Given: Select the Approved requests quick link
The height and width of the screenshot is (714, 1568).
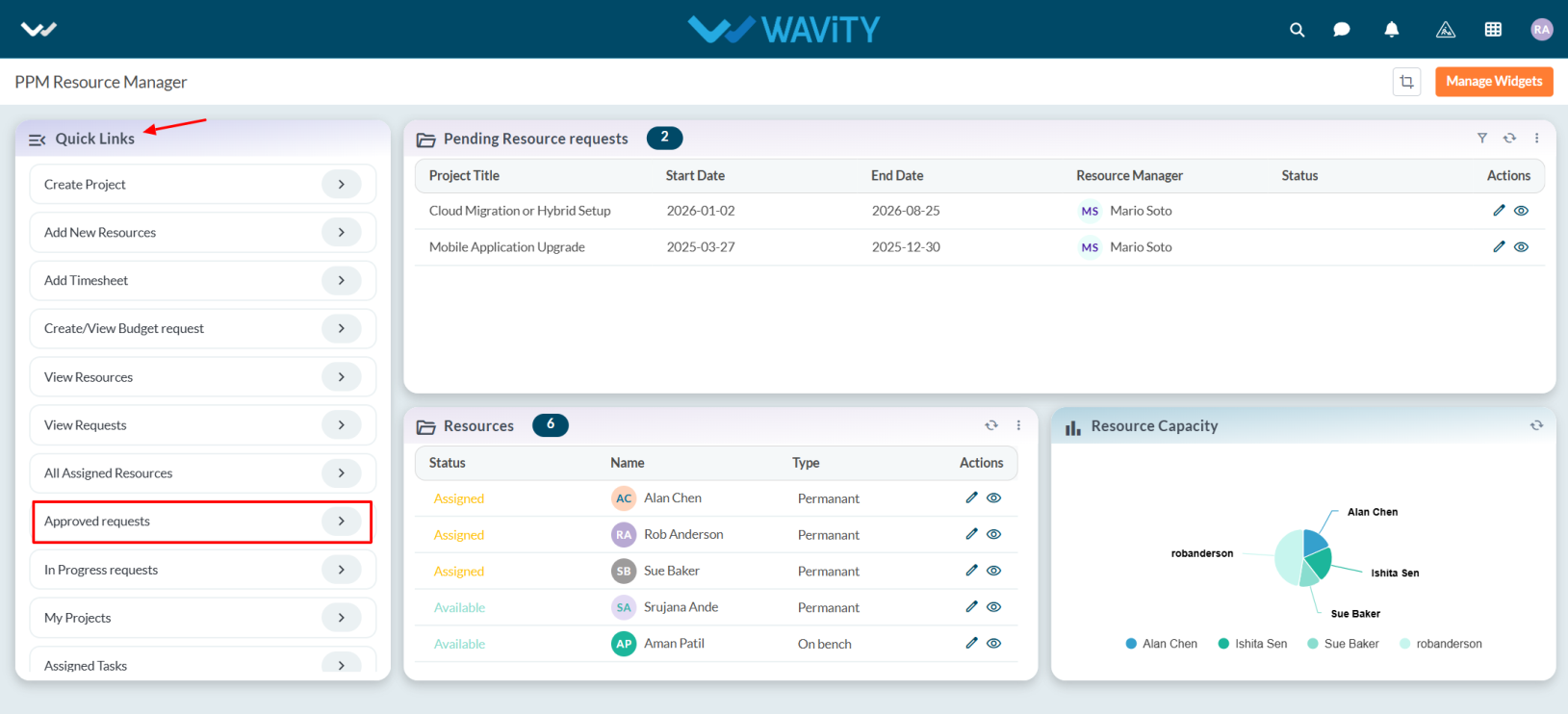Looking at the screenshot, I should pos(203,521).
